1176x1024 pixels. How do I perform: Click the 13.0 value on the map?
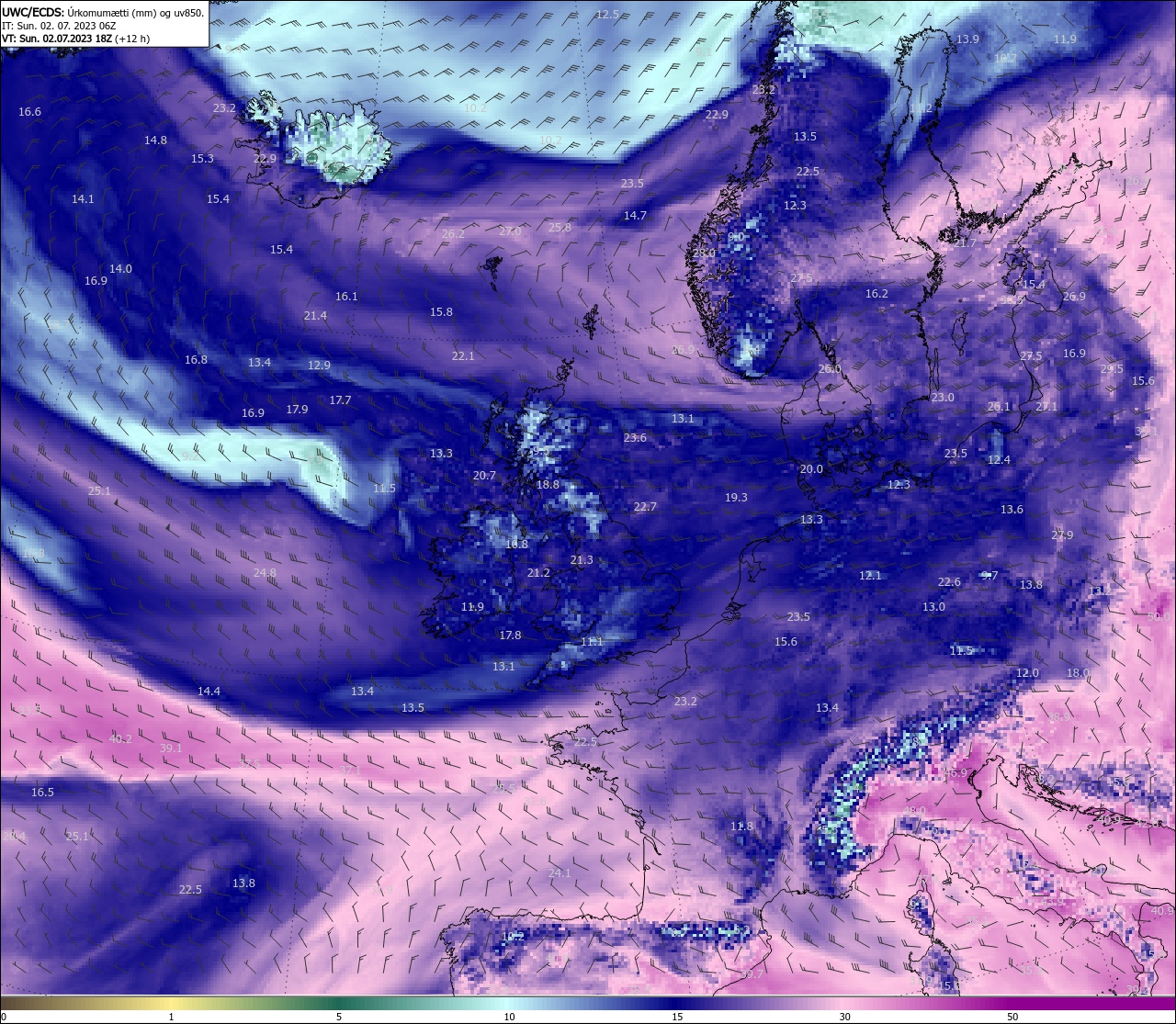[x=933, y=606]
